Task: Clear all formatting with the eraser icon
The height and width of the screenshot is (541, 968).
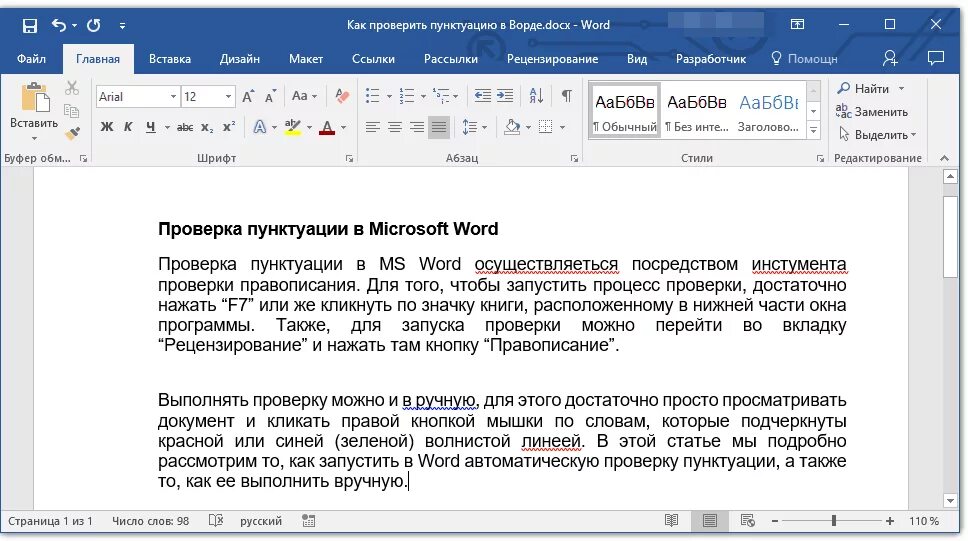Action: (x=341, y=96)
